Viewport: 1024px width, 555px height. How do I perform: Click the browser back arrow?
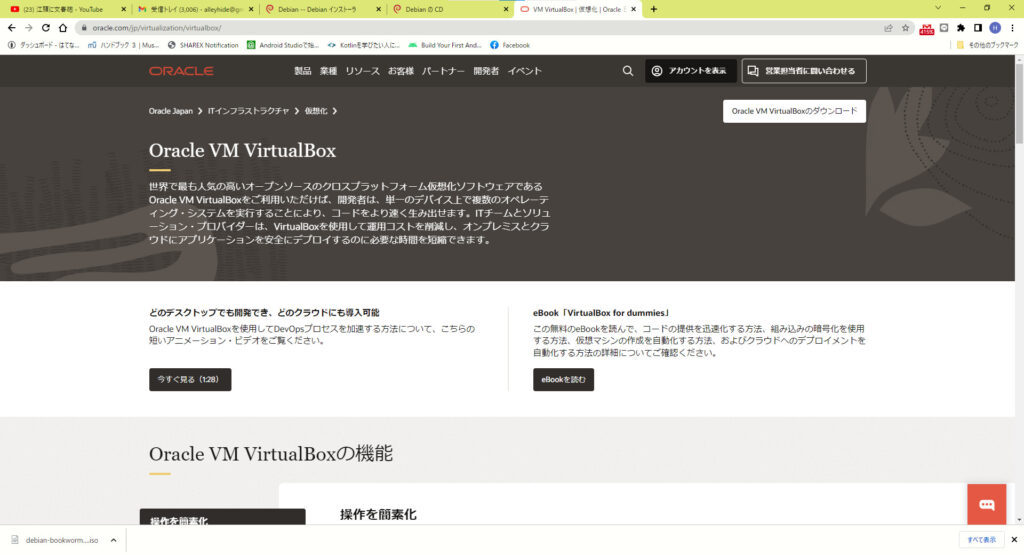(12, 27)
